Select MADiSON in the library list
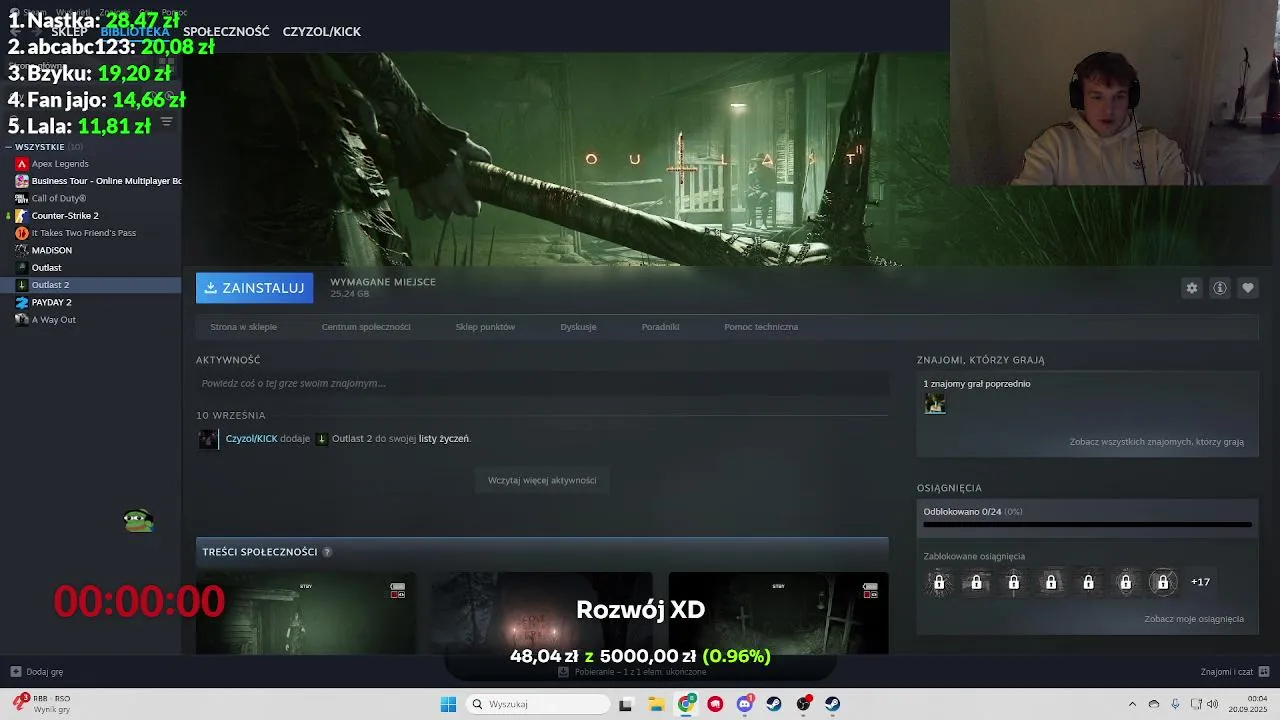Viewport: 1280px width, 720px height. tap(51, 250)
